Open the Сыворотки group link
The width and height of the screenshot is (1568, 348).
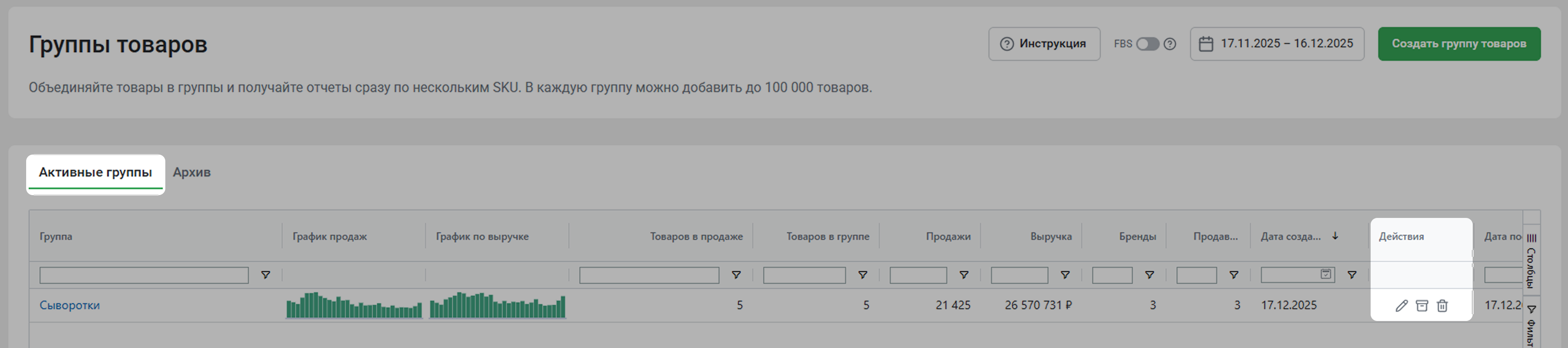tap(70, 305)
